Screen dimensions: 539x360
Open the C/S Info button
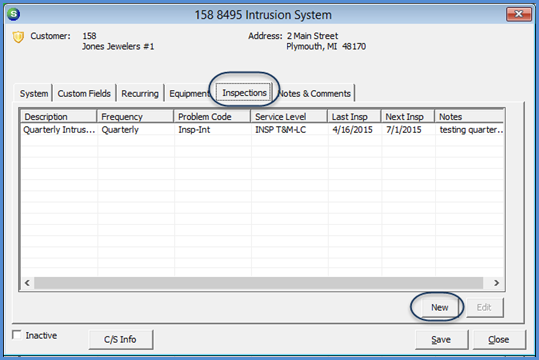(x=120, y=339)
